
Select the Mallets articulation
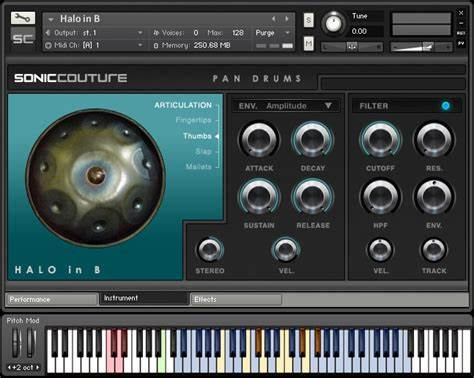(x=199, y=166)
